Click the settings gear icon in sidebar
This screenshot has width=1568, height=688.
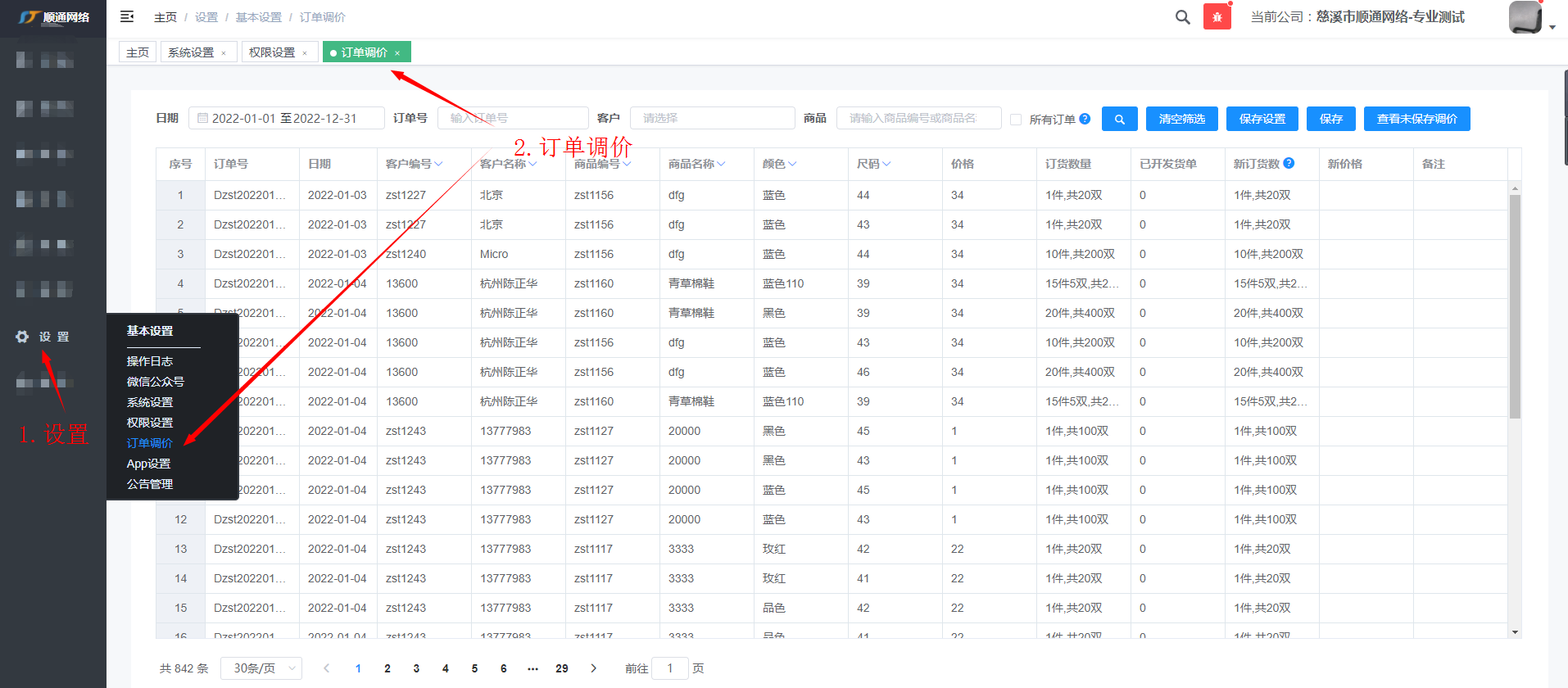coord(22,337)
